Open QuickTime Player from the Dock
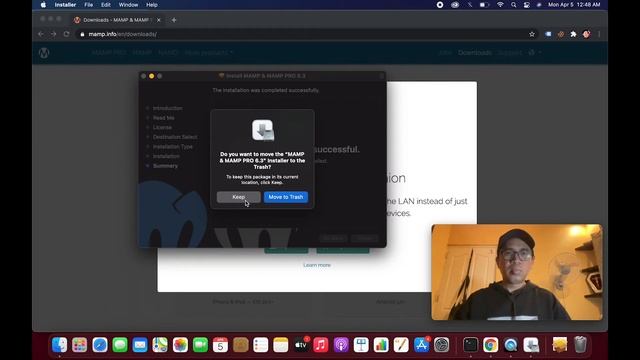The image size is (640, 360). pos(511,345)
